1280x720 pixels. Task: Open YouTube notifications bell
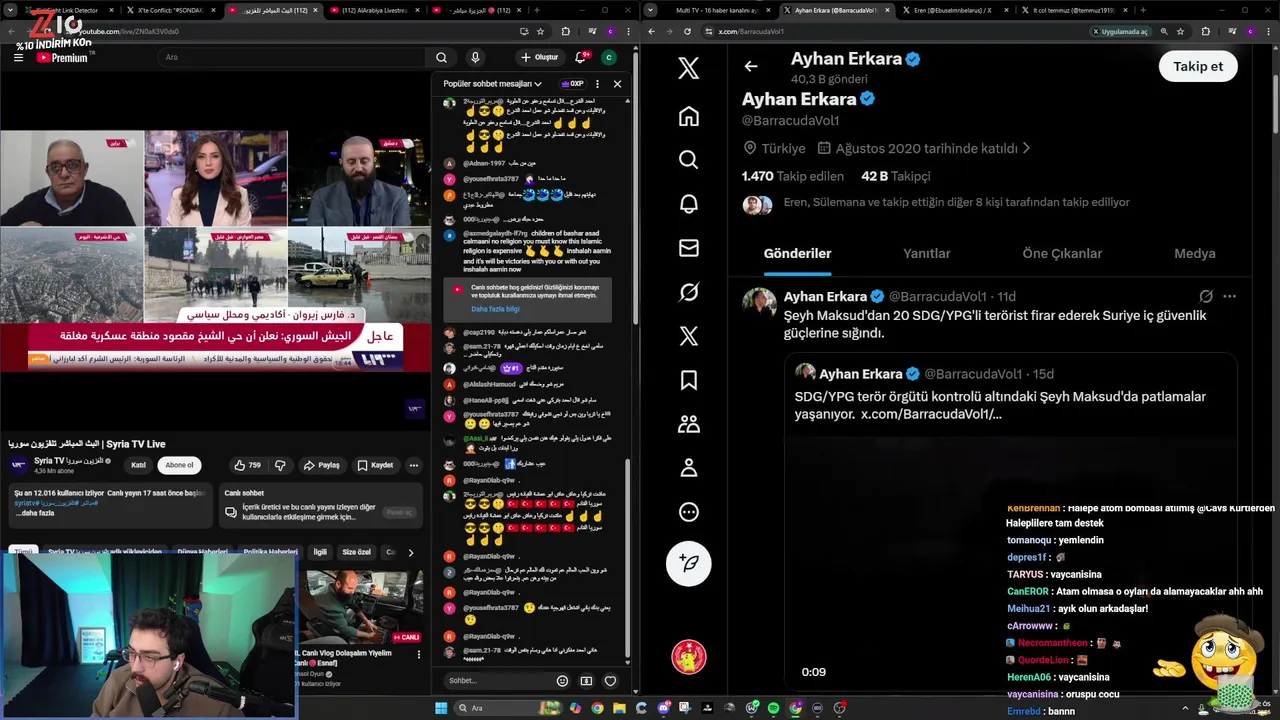click(x=580, y=57)
